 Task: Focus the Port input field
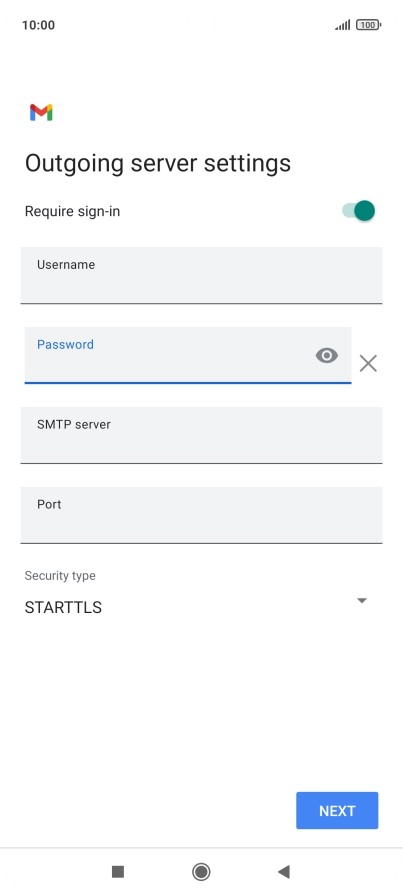201,515
